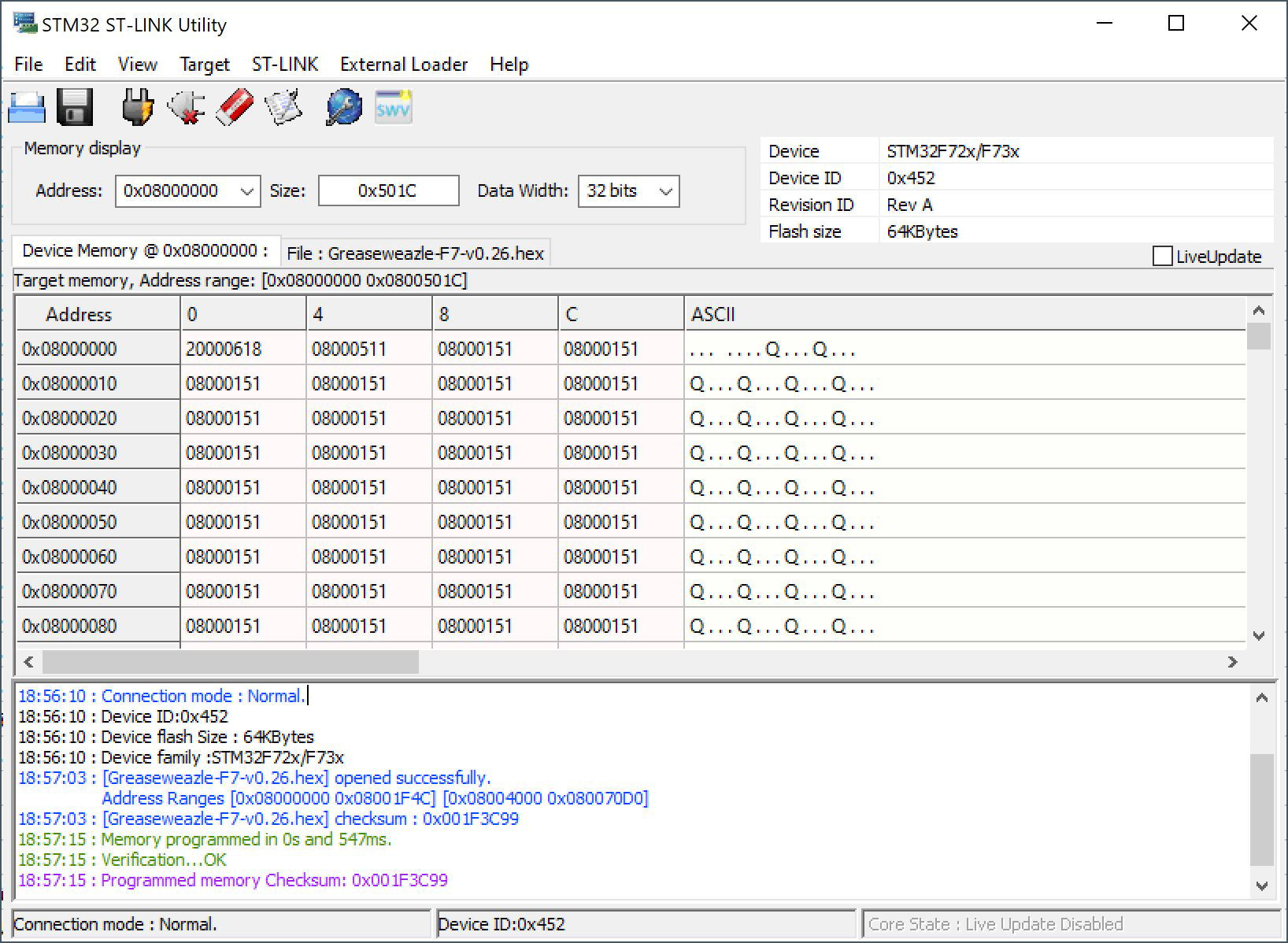Open the memory Address dropdown

(x=187, y=190)
